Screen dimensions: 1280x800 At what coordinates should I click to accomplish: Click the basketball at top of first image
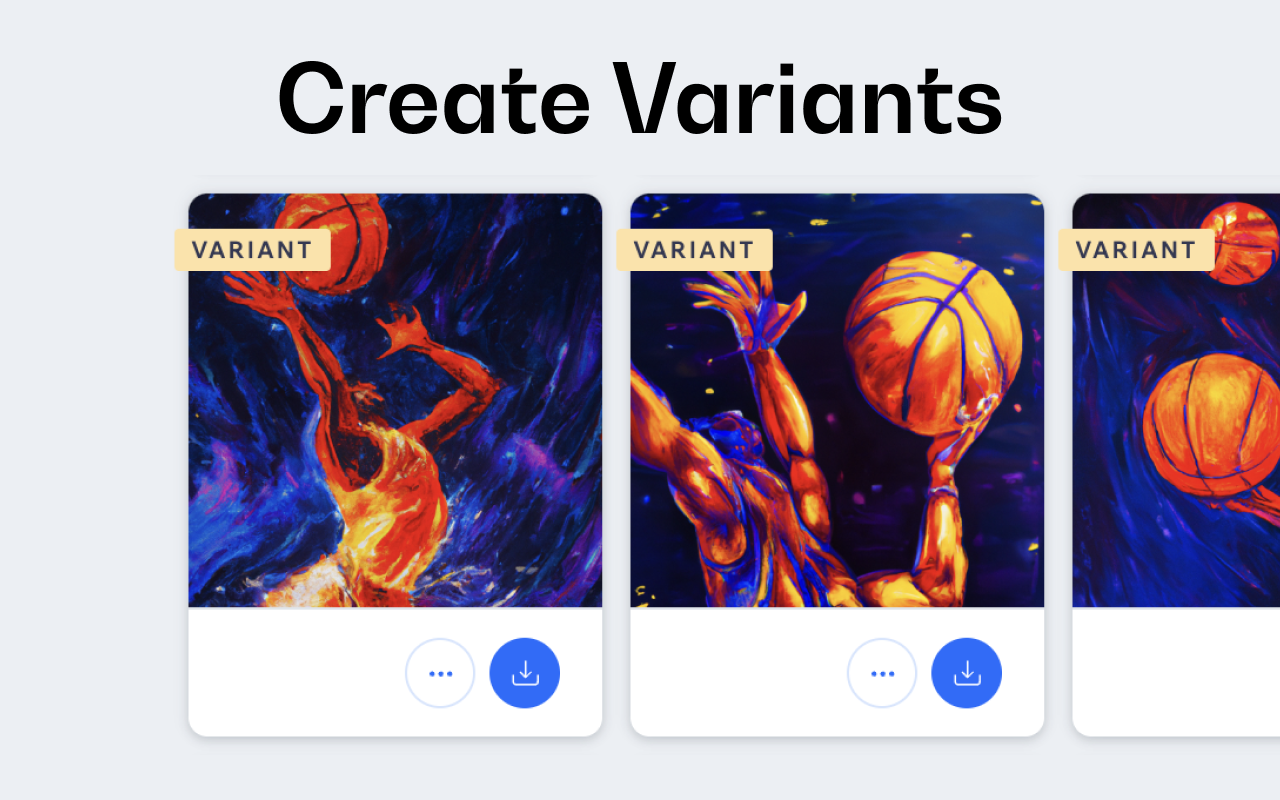coord(331,240)
